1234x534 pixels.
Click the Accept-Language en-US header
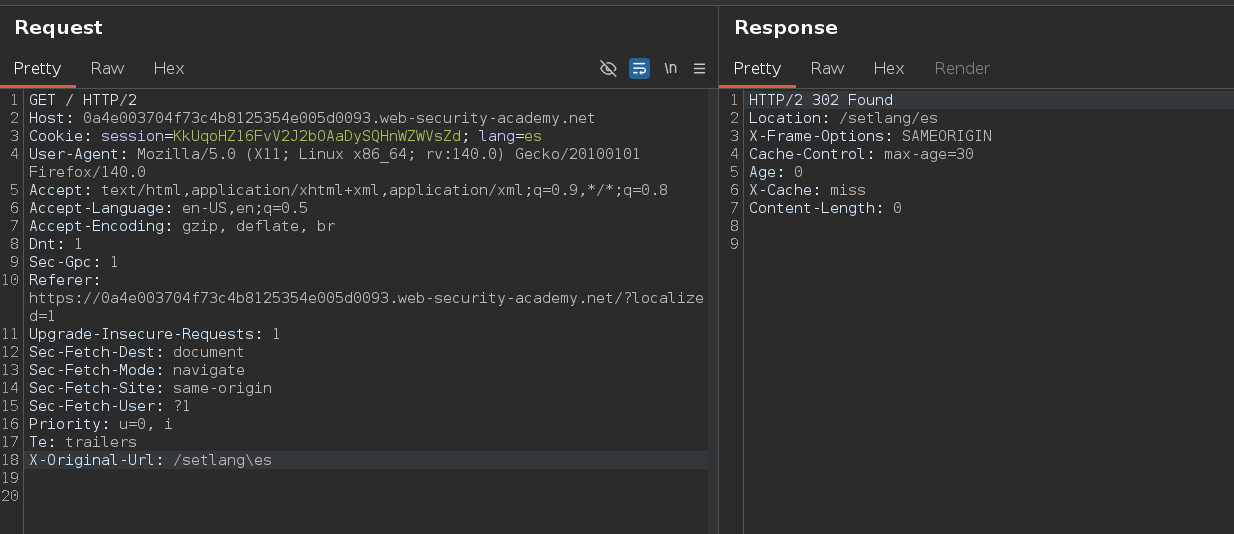click(x=168, y=208)
